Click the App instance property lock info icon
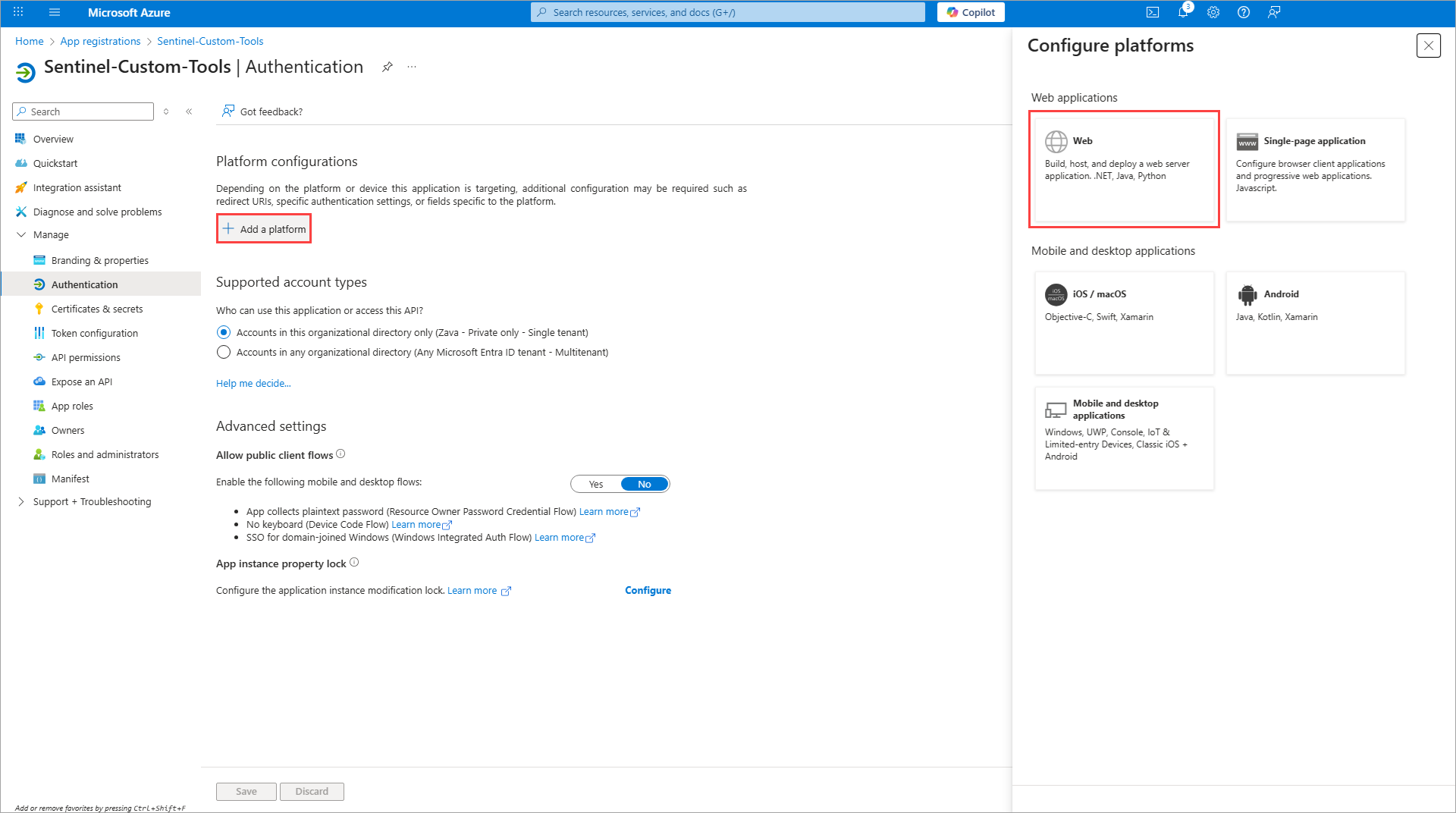This screenshot has width=1456, height=813. (354, 563)
